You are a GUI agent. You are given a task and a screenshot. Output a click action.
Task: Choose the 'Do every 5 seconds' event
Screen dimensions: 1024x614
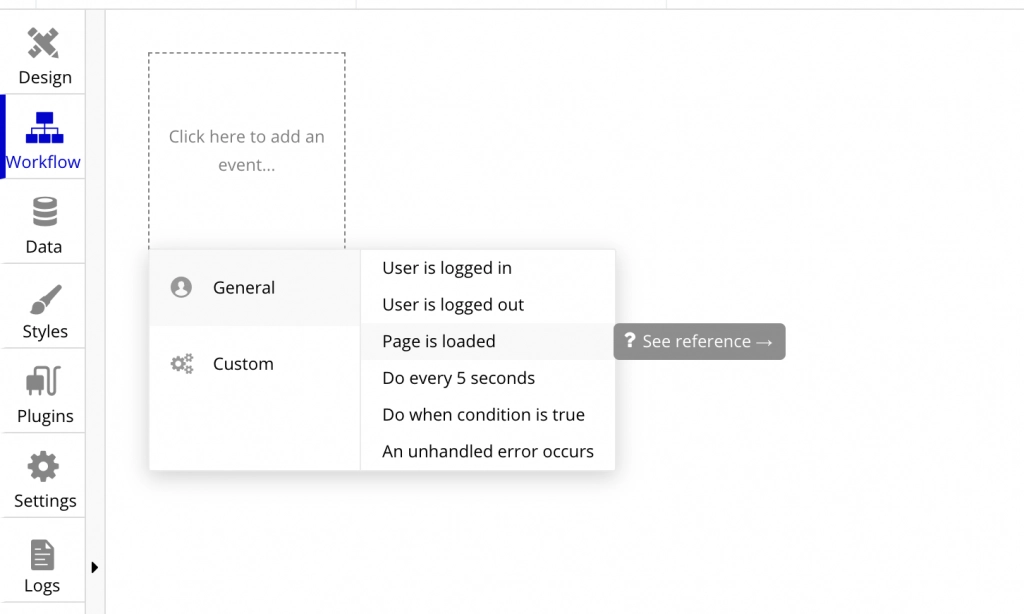487,378
